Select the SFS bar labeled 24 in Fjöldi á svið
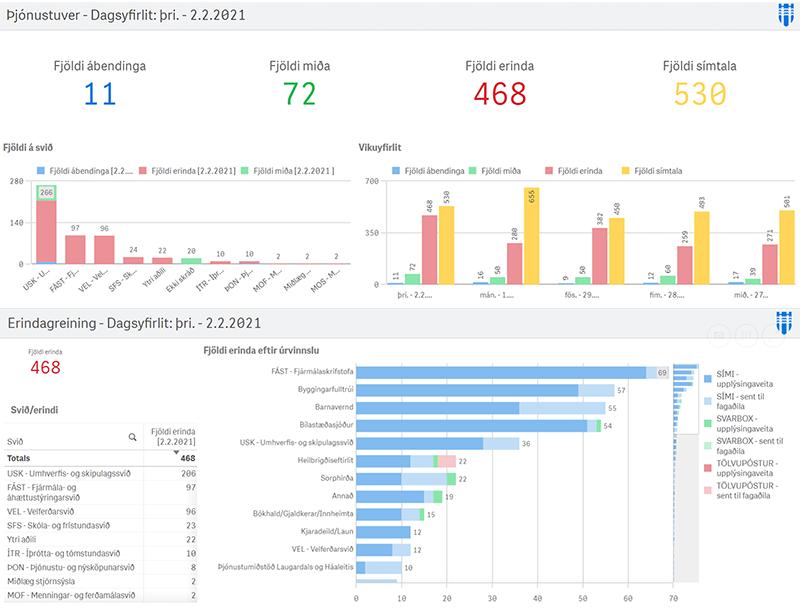The image size is (800, 610). [133, 260]
